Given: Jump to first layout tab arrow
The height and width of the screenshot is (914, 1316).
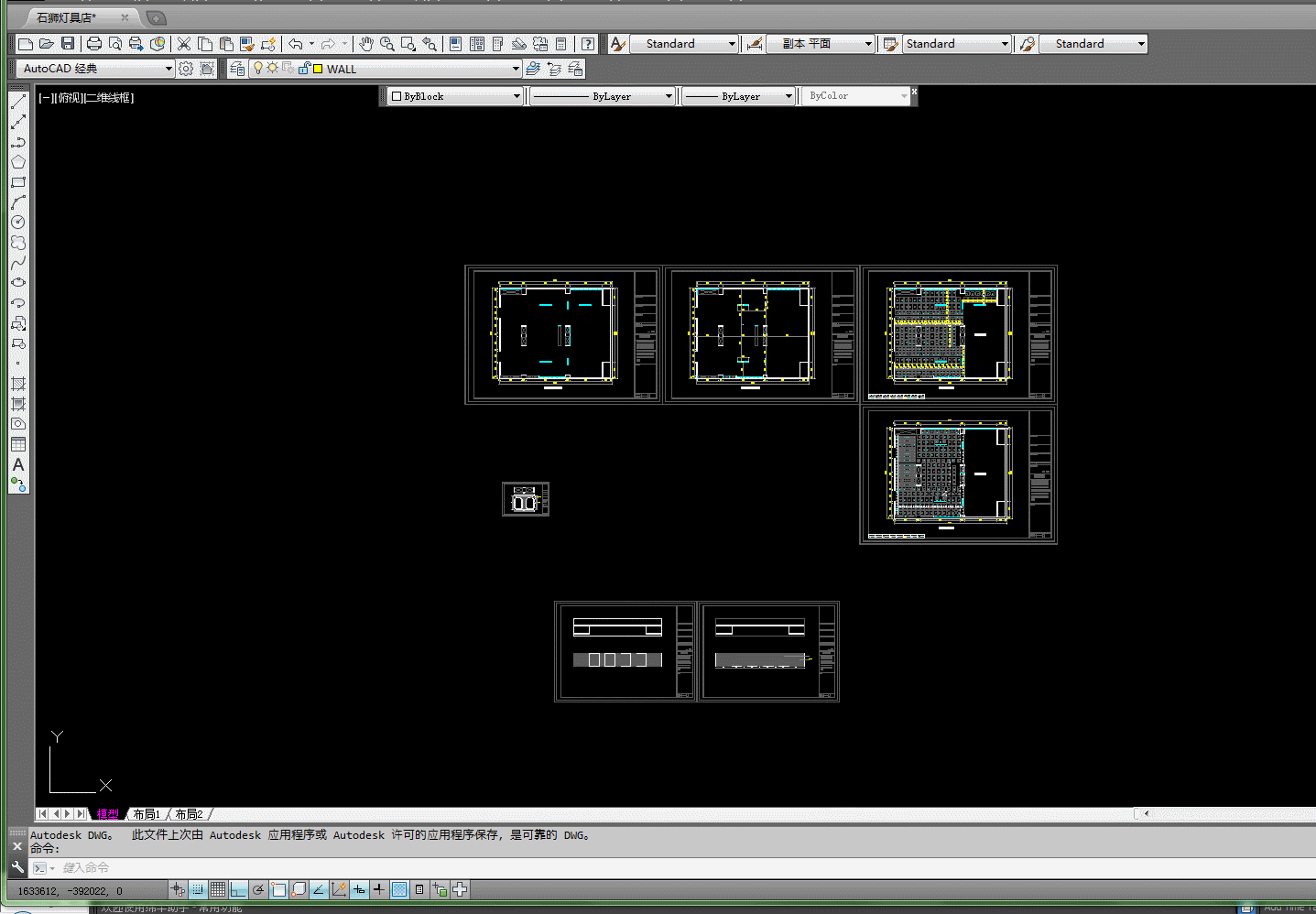Looking at the screenshot, I should (x=42, y=814).
